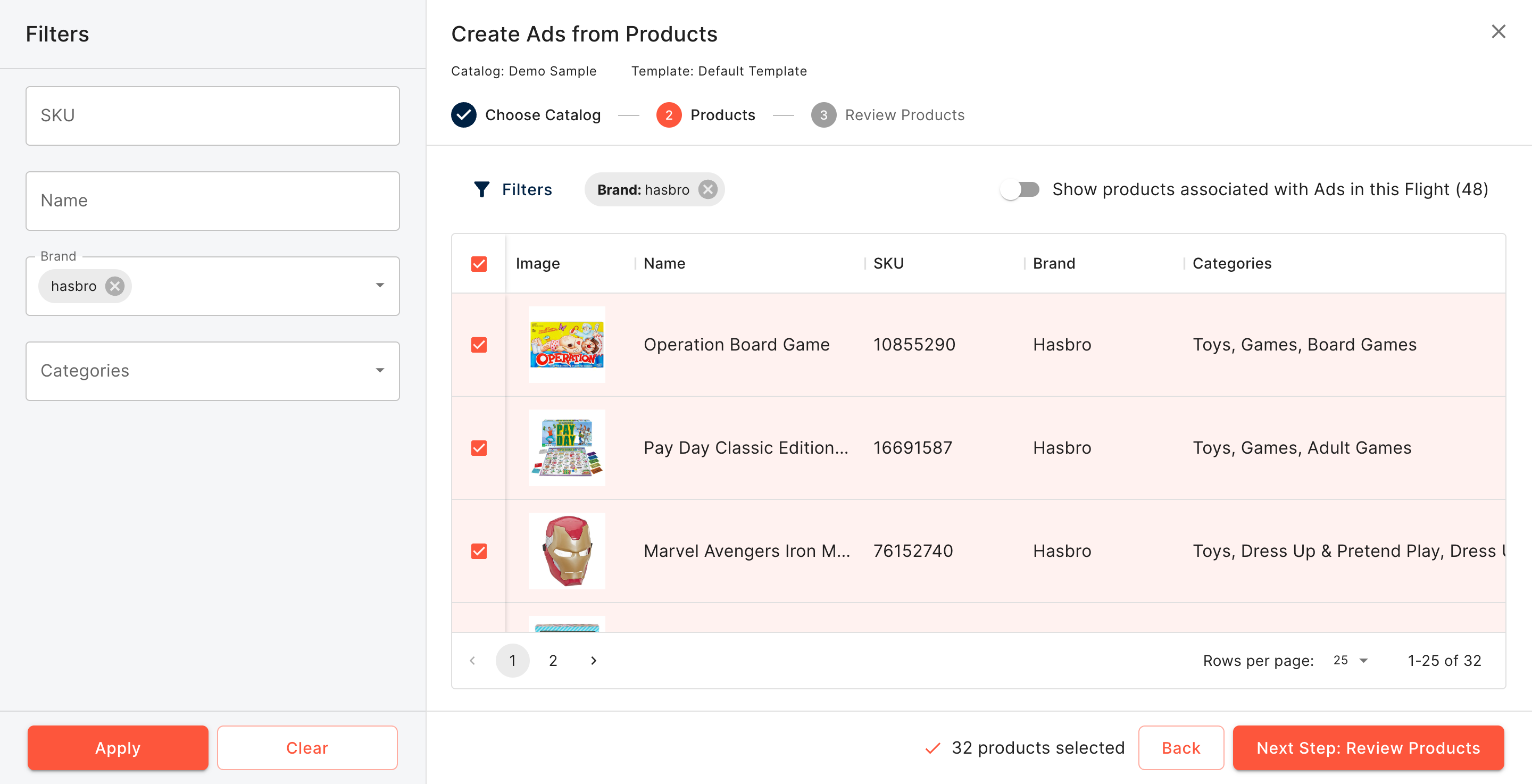Open Rows per page dropdown

click(1350, 660)
